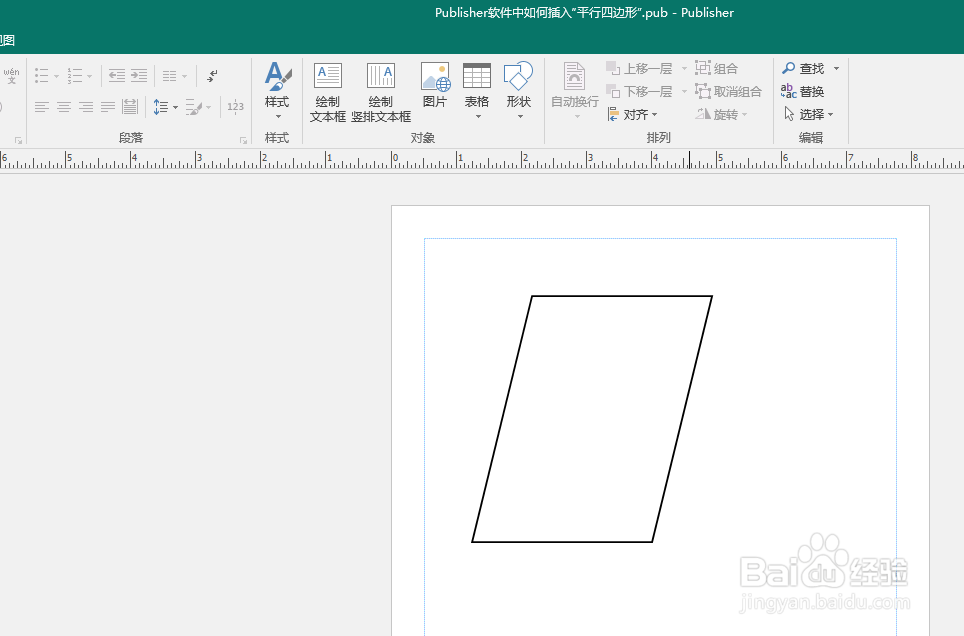Image resolution: width=964 pixels, height=636 pixels.
Task: Click the increase indent icon
Action: (x=139, y=76)
